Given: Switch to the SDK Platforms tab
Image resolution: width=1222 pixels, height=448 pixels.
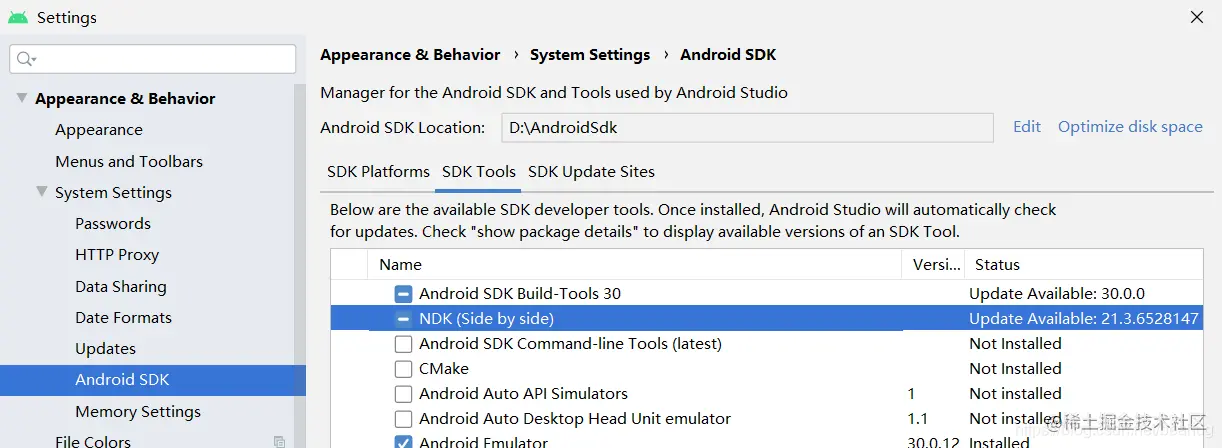Looking at the screenshot, I should point(378,172).
